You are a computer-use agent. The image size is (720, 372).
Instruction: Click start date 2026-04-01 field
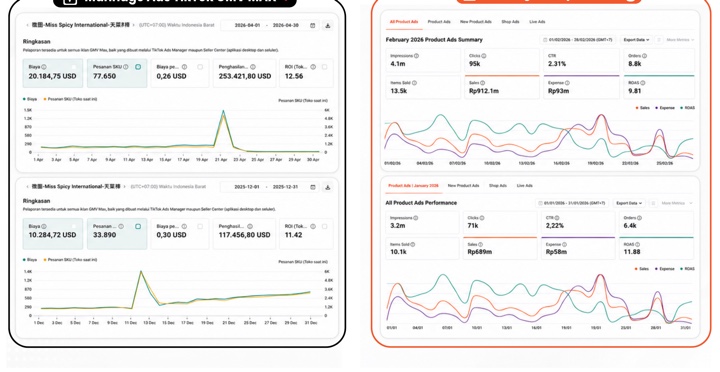click(x=248, y=26)
